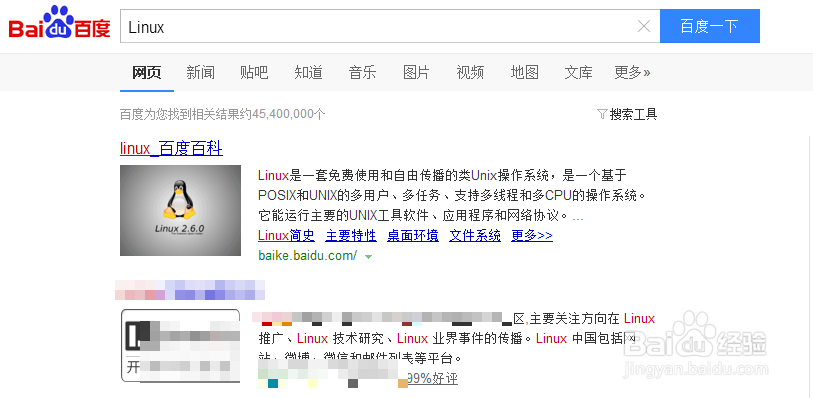The height and width of the screenshot is (398, 813).
Task: Open the linux_百度百科 result title
Action: pyautogui.click(x=171, y=149)
